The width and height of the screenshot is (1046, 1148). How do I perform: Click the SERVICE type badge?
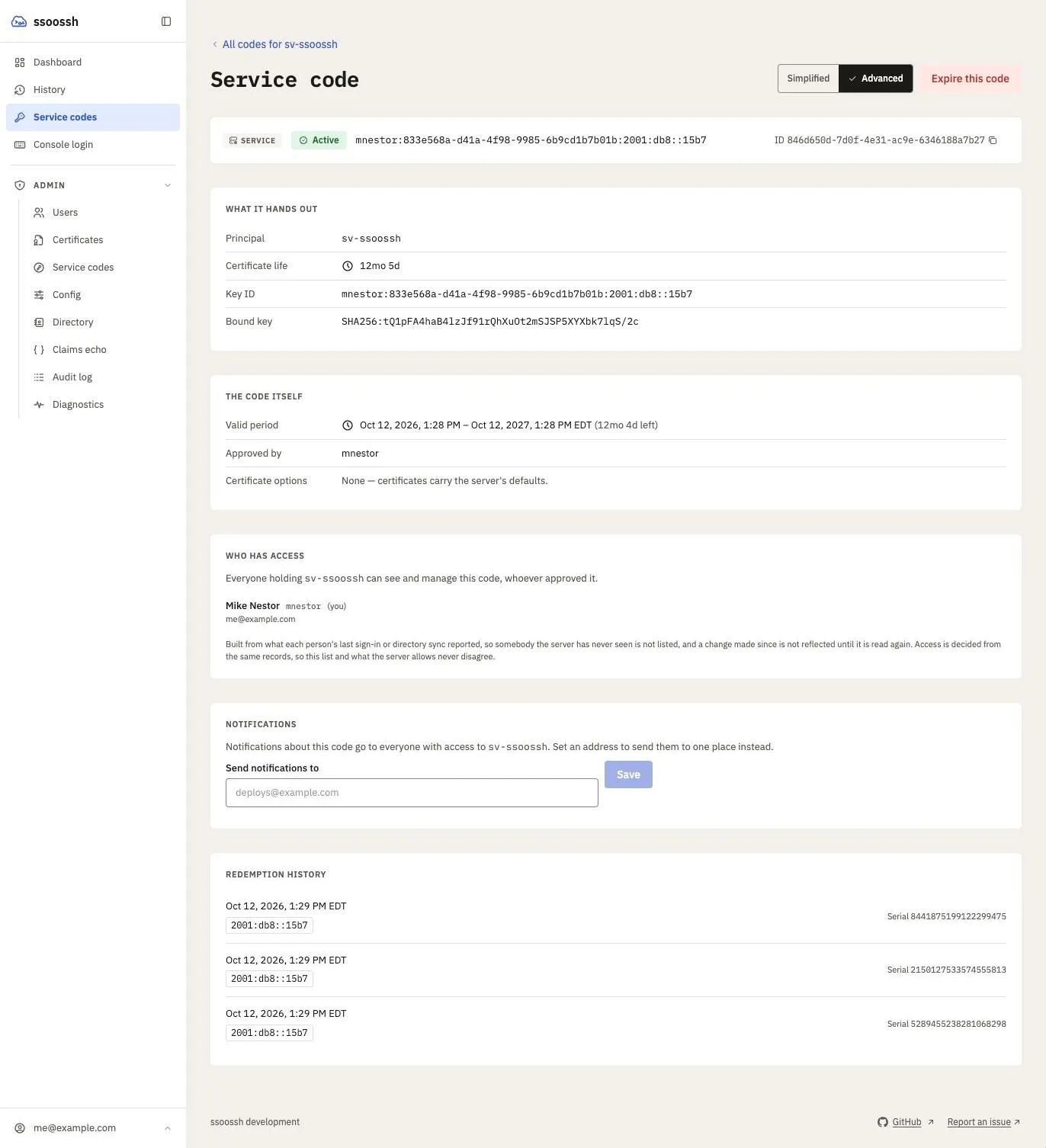pos(252,140)
